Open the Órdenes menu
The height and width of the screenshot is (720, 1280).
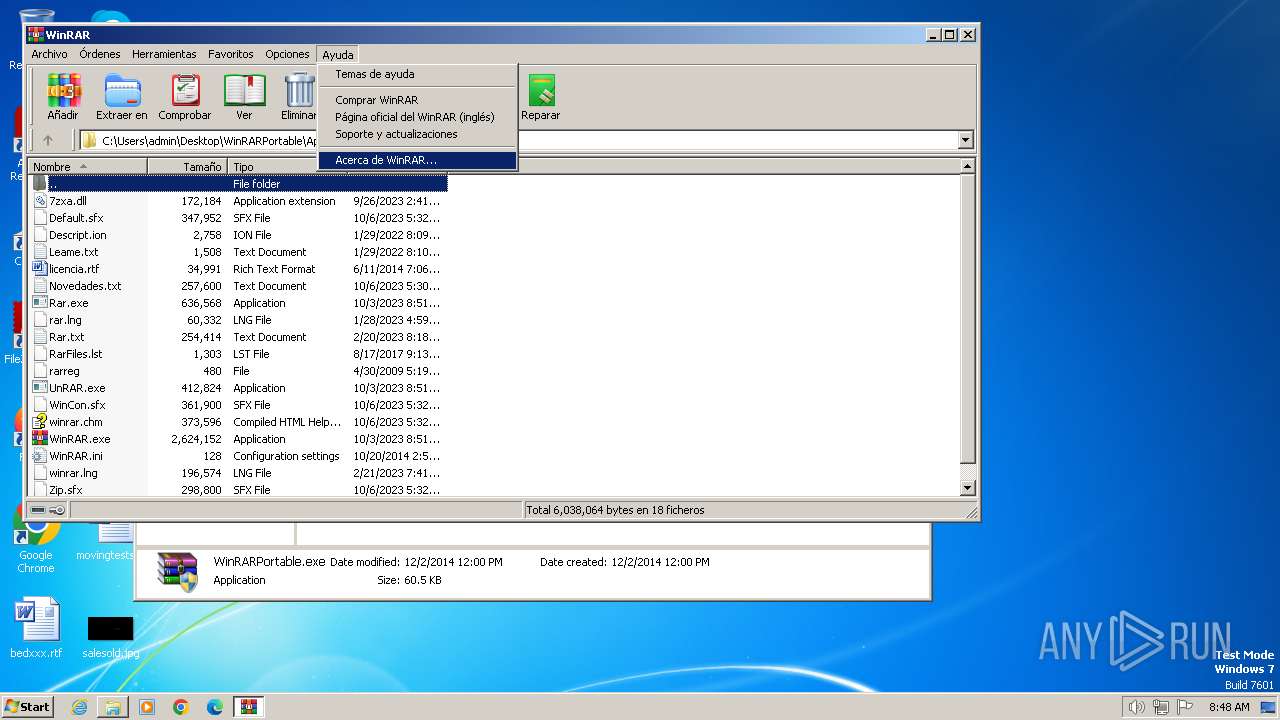coord(100,54)
